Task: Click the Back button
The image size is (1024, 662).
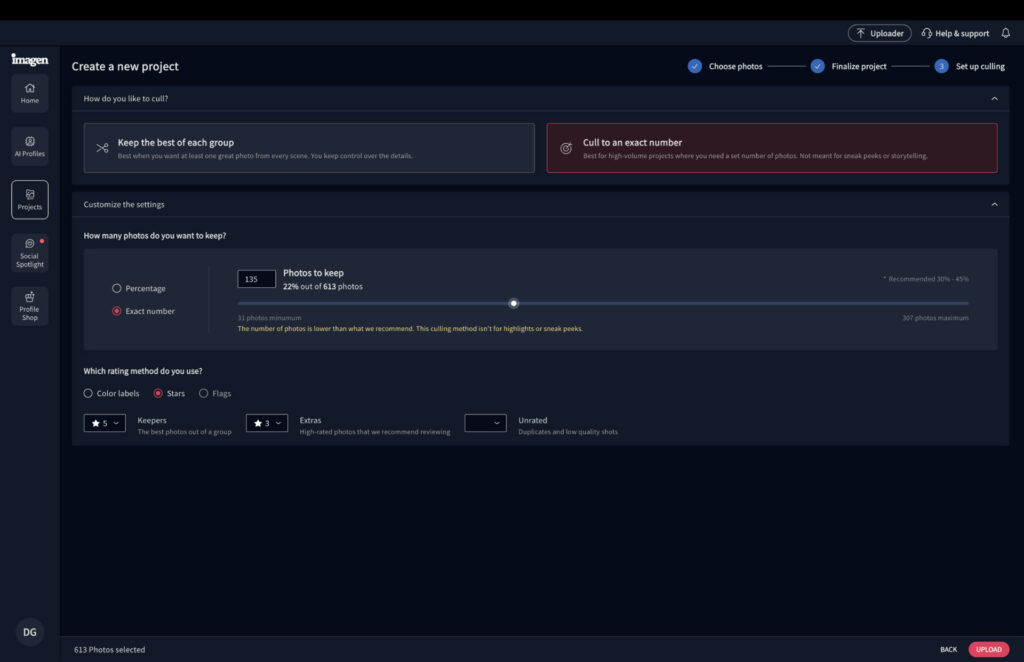Action: (948, 649)
